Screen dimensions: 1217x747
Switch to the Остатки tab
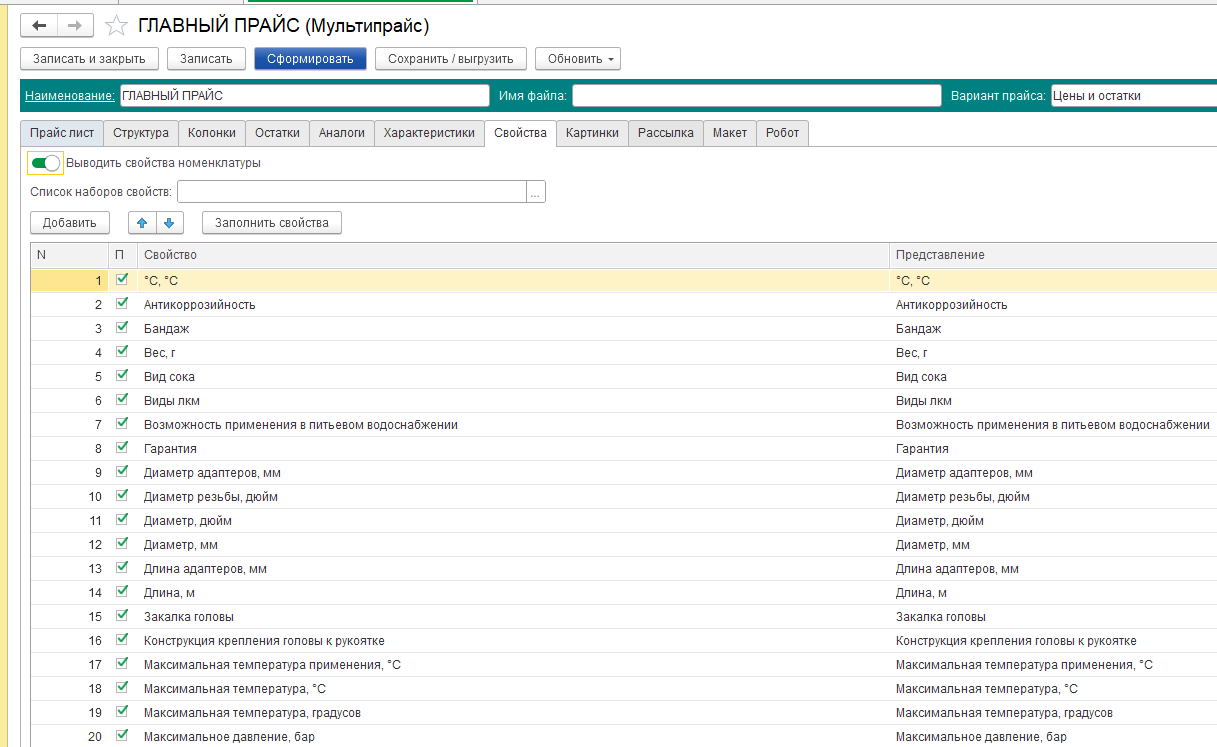[277, 133]
